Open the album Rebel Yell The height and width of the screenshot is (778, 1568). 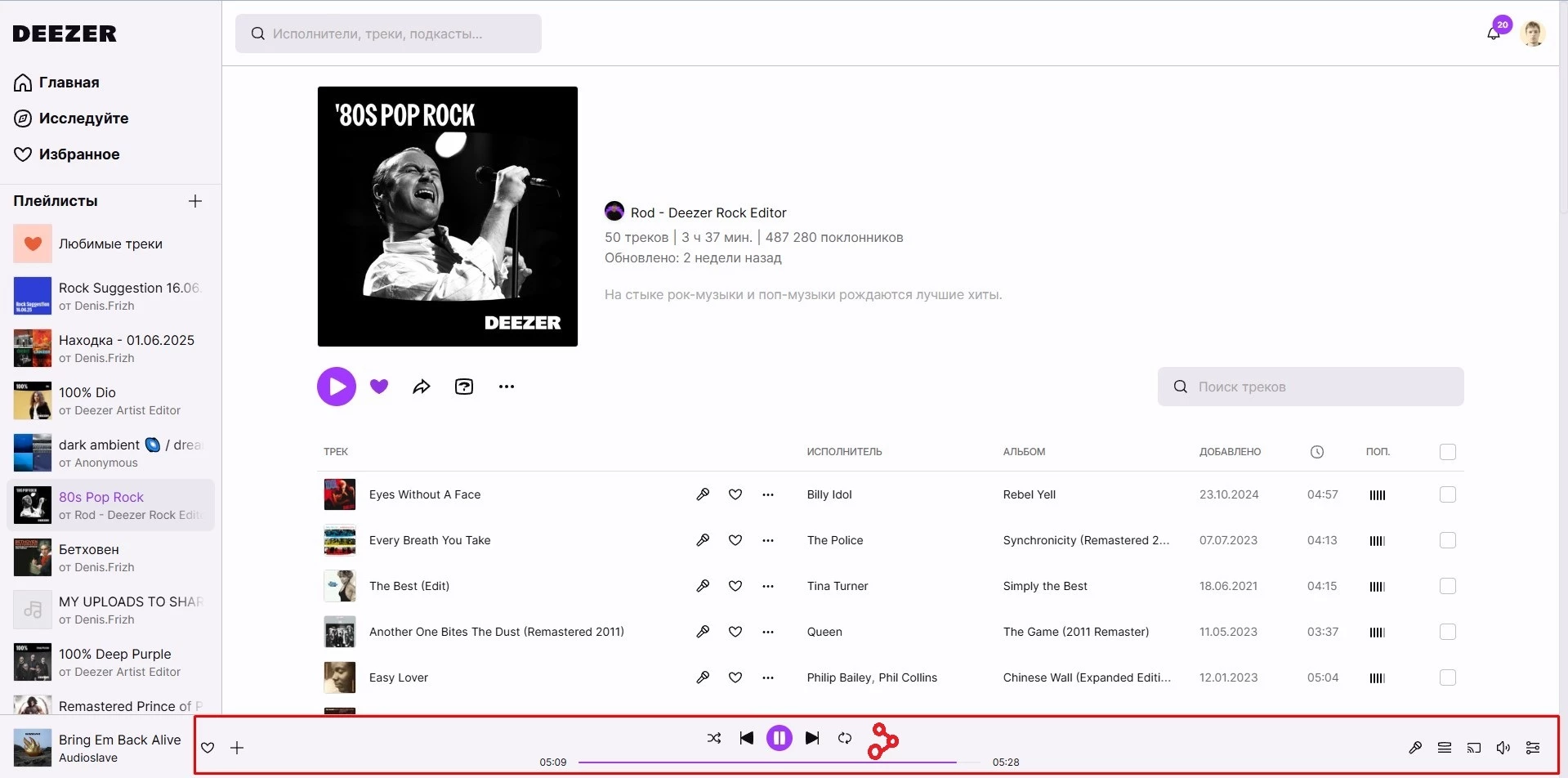[x=1030, y=494]
